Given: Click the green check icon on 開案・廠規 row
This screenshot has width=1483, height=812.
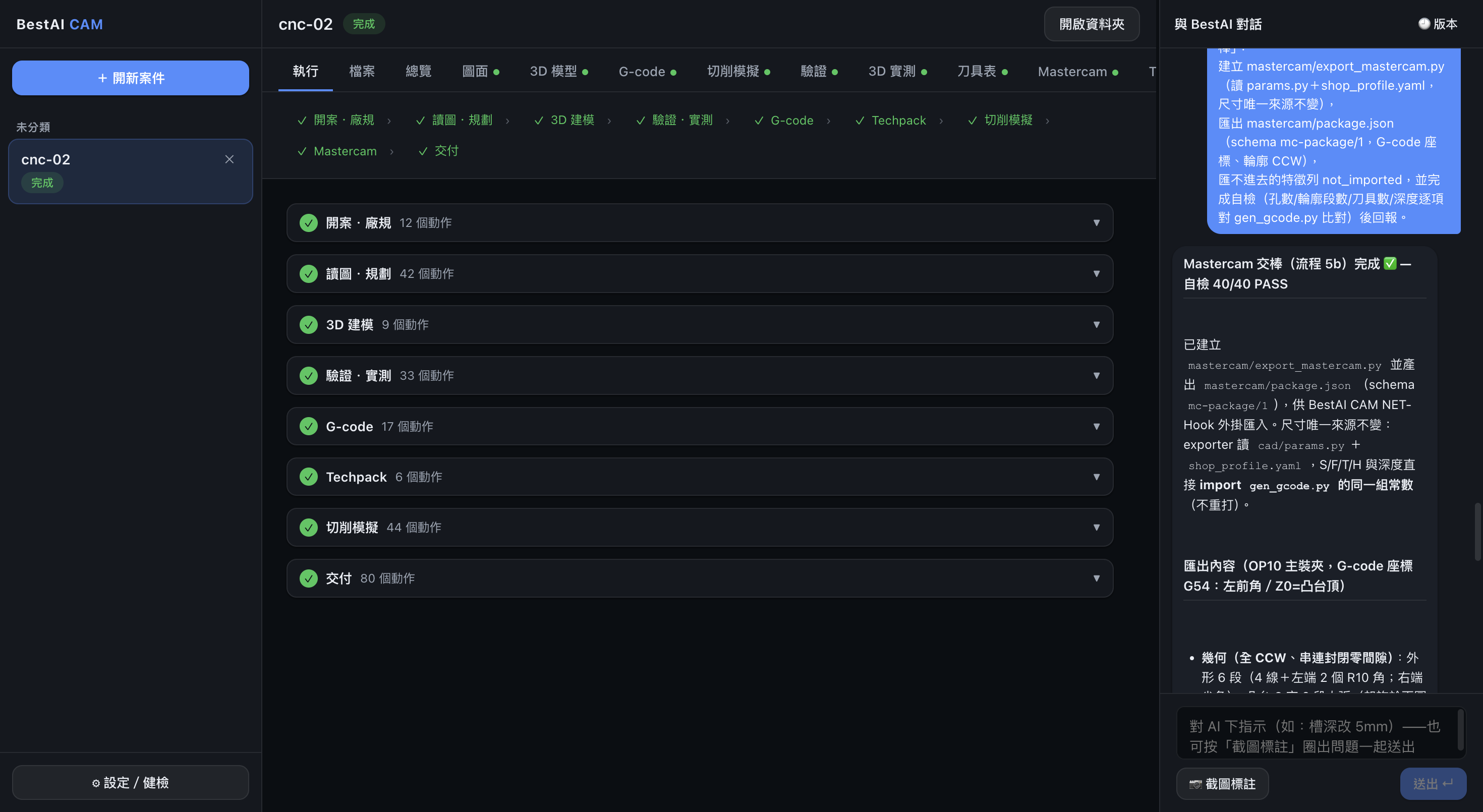Looking at the screenshot, I should [x=309, y=223].
